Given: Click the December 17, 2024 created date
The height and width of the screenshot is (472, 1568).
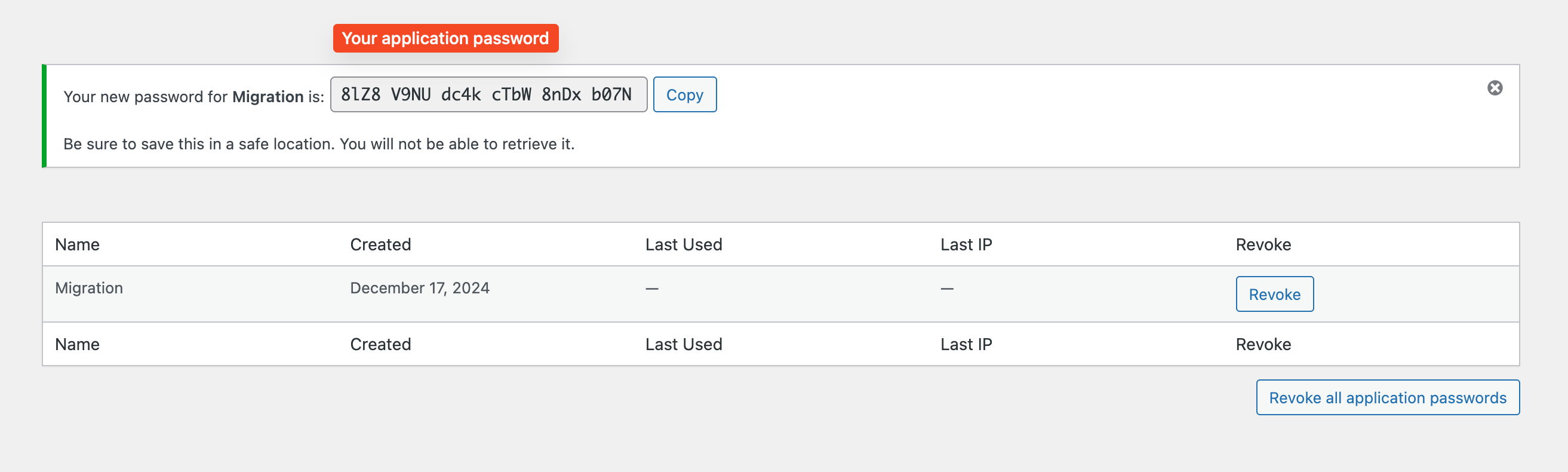Looking at the screenshot, I should tap(419, 288).
